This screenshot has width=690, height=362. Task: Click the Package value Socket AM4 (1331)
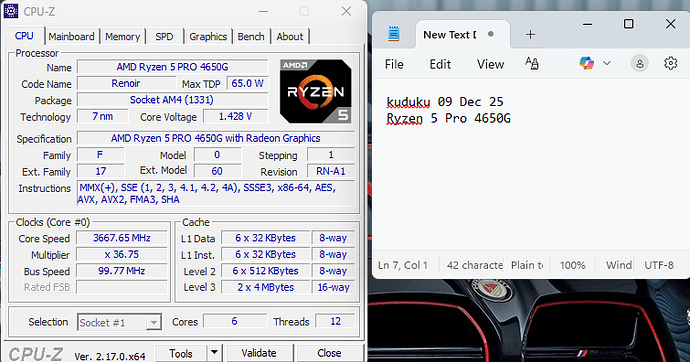172,100
